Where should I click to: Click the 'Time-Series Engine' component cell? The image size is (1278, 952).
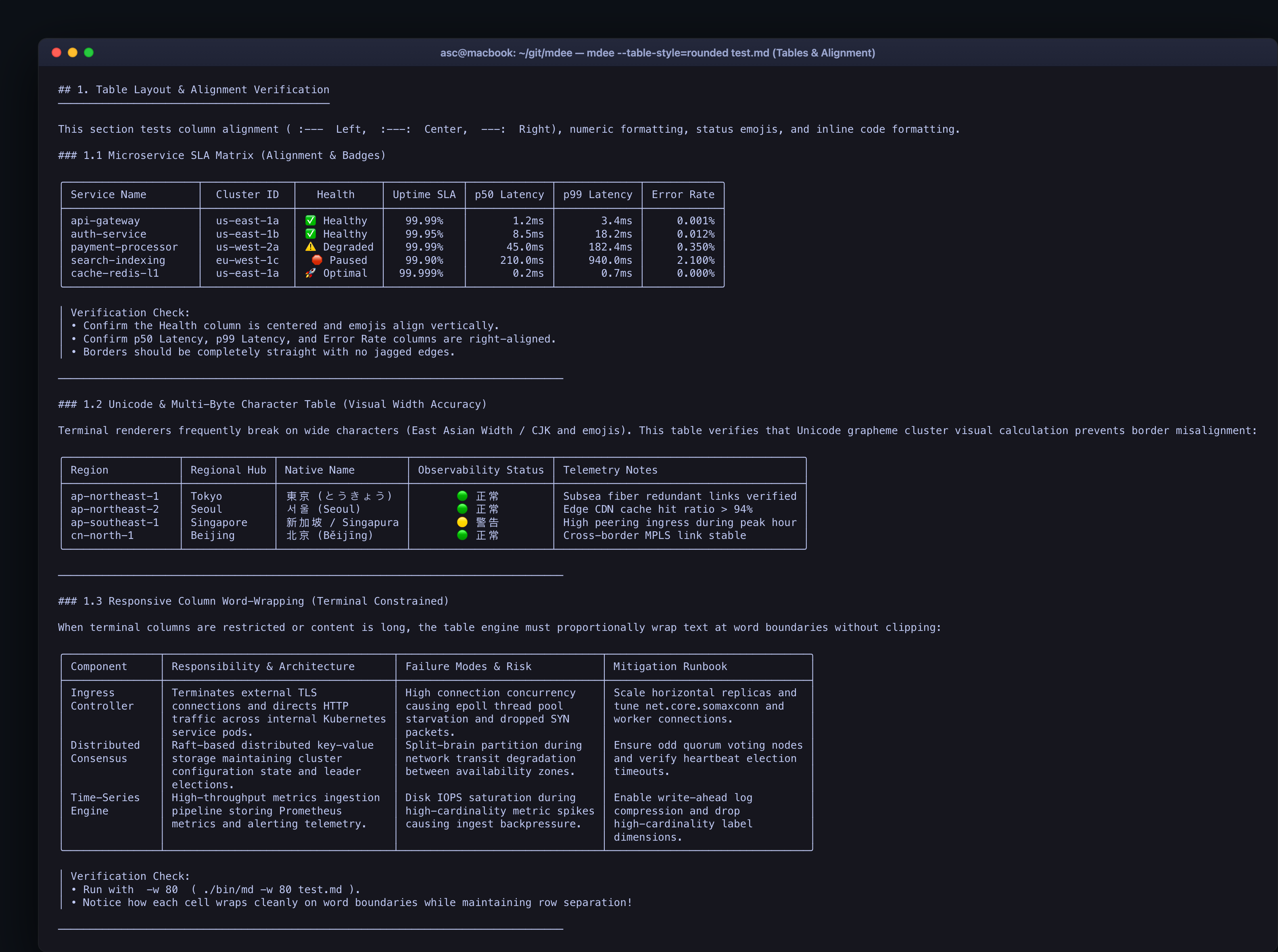tap(105, 804)
